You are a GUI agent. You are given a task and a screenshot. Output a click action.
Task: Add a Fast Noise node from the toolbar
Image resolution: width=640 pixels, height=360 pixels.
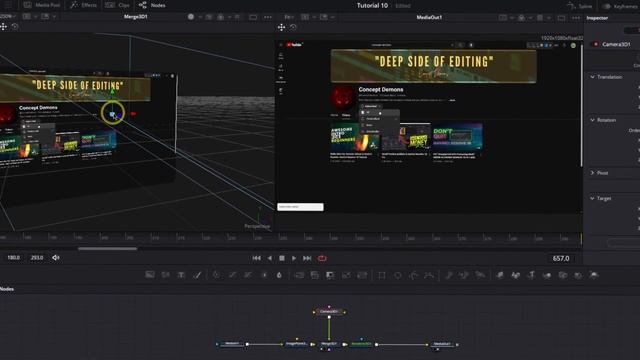tap(165, 275)
